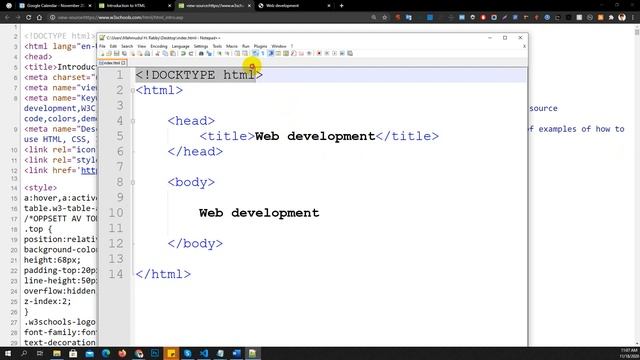The height and width of the screenshot is (360, 640).
Task: Open the Language menu in Notepad++
Action: point(180,46)
